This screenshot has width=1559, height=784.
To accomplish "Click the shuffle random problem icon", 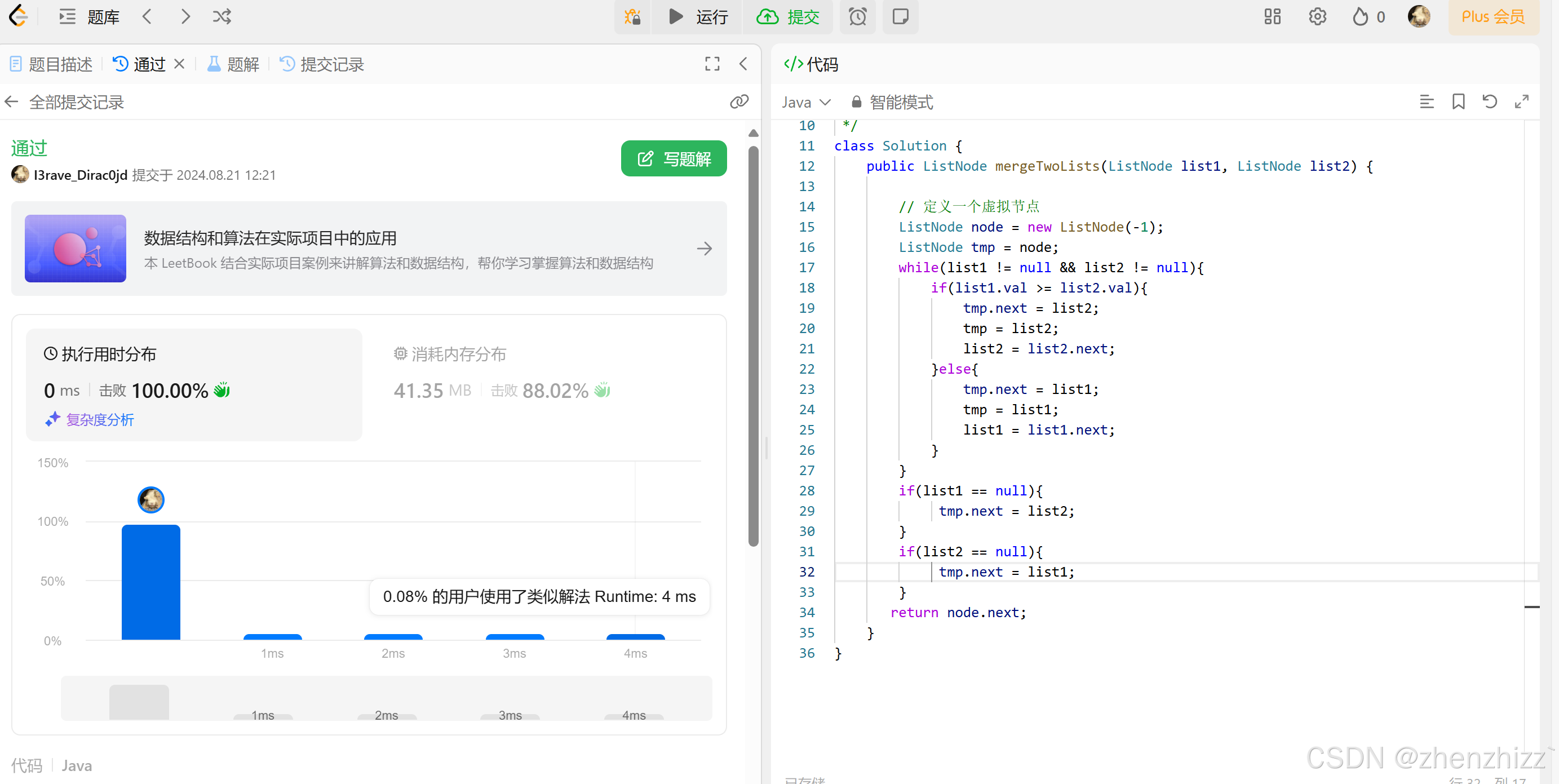I will coord(222,16).
